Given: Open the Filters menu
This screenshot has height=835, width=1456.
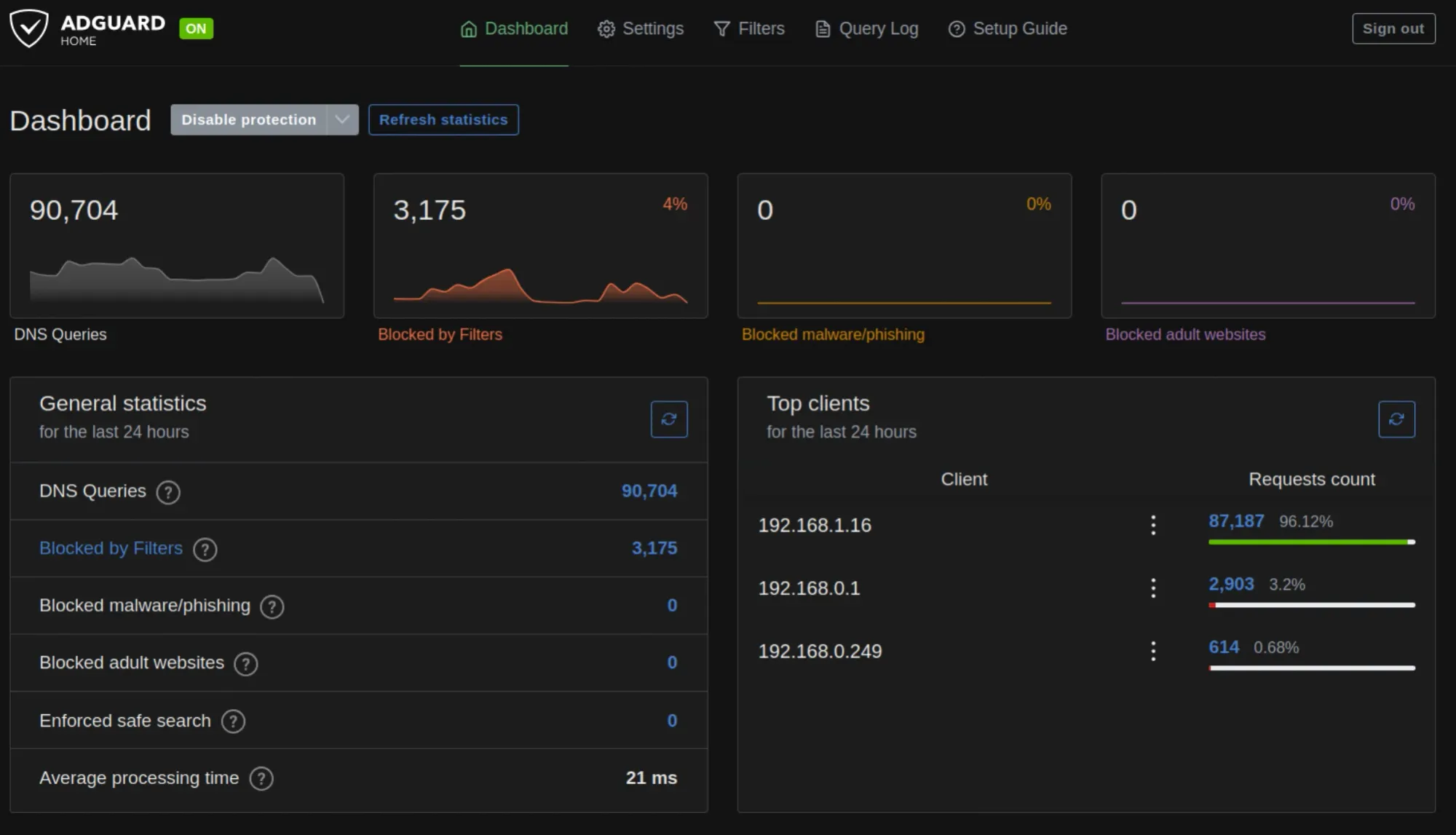Looking at the screenshot, I should click(x=749, y=28).
